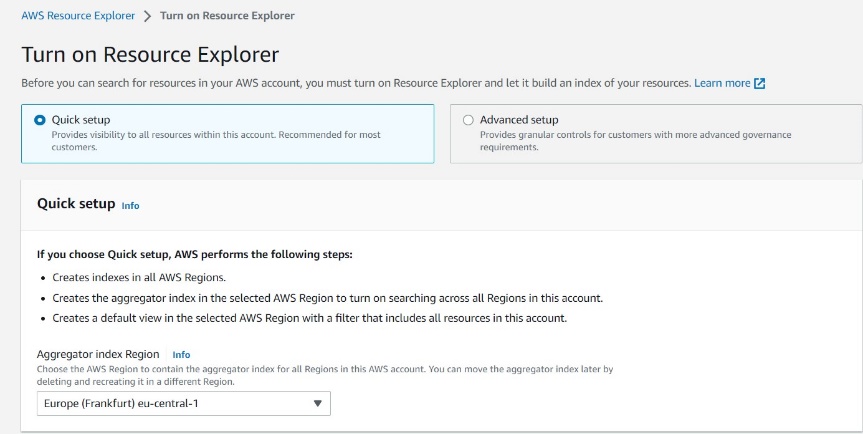The width and height of the screenshot is (863, 434).
Task: Click the Advanced setup card description text
Action: coord(635,141)
